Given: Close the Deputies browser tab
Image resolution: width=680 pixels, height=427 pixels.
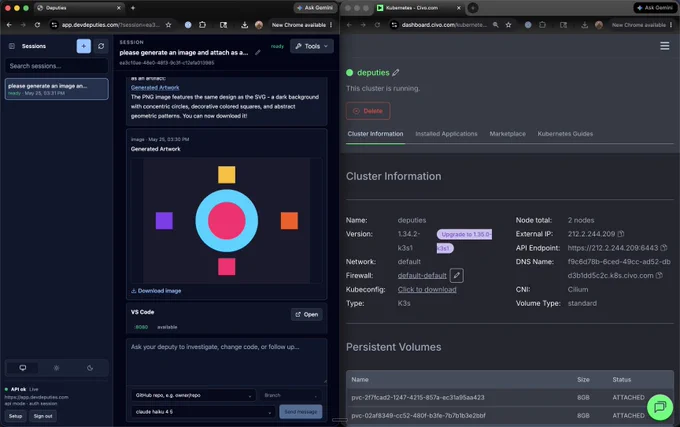Looking at the screenshot, I should (x=119, y=8).
